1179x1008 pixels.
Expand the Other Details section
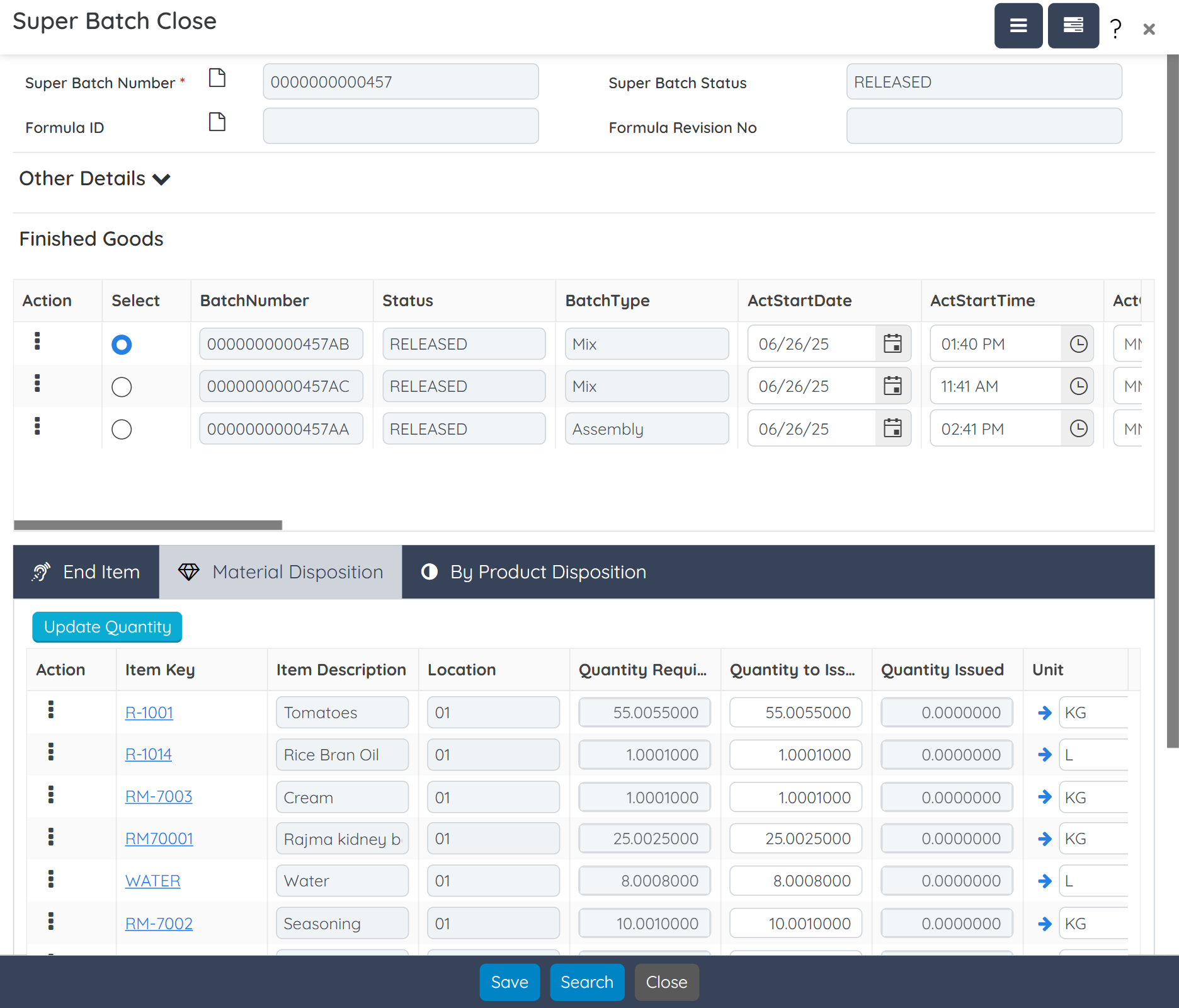coord(94,179)
